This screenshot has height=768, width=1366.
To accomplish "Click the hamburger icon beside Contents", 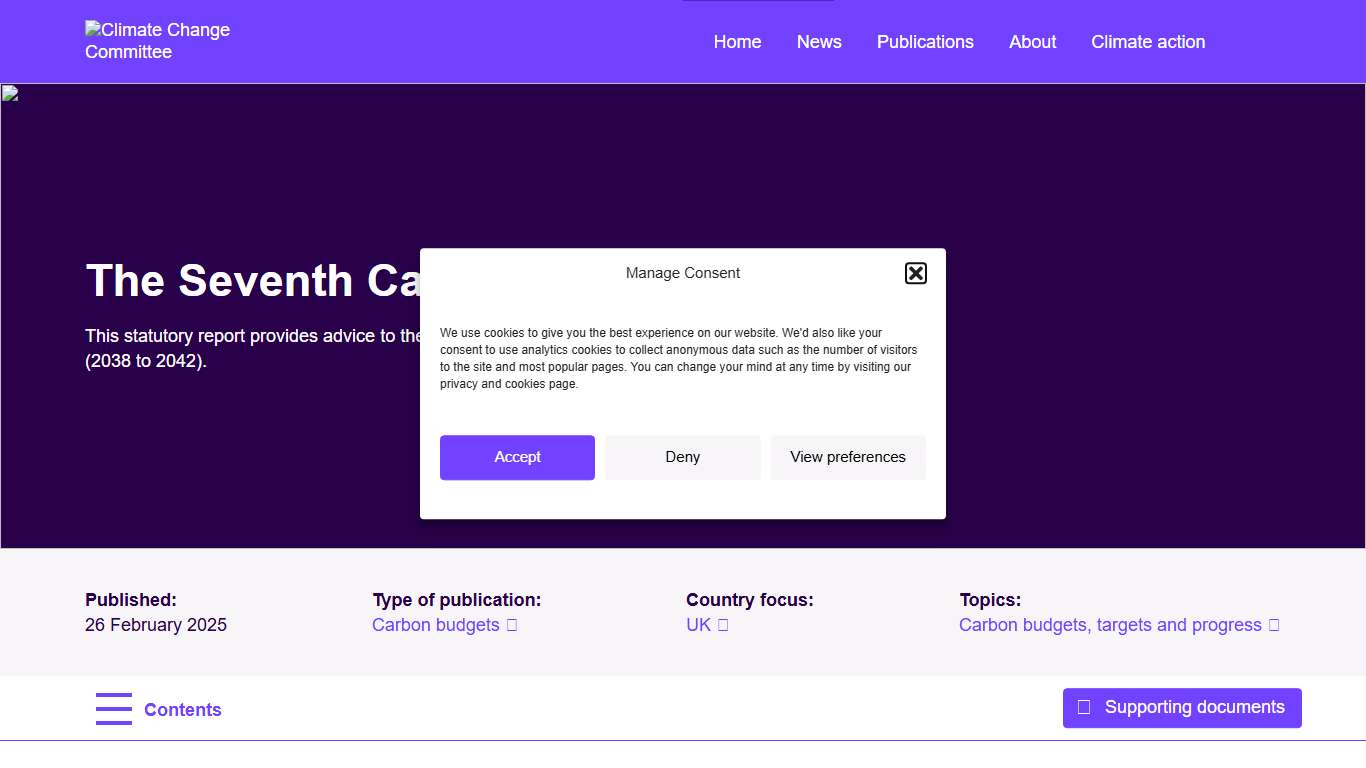I will point(114,709).
